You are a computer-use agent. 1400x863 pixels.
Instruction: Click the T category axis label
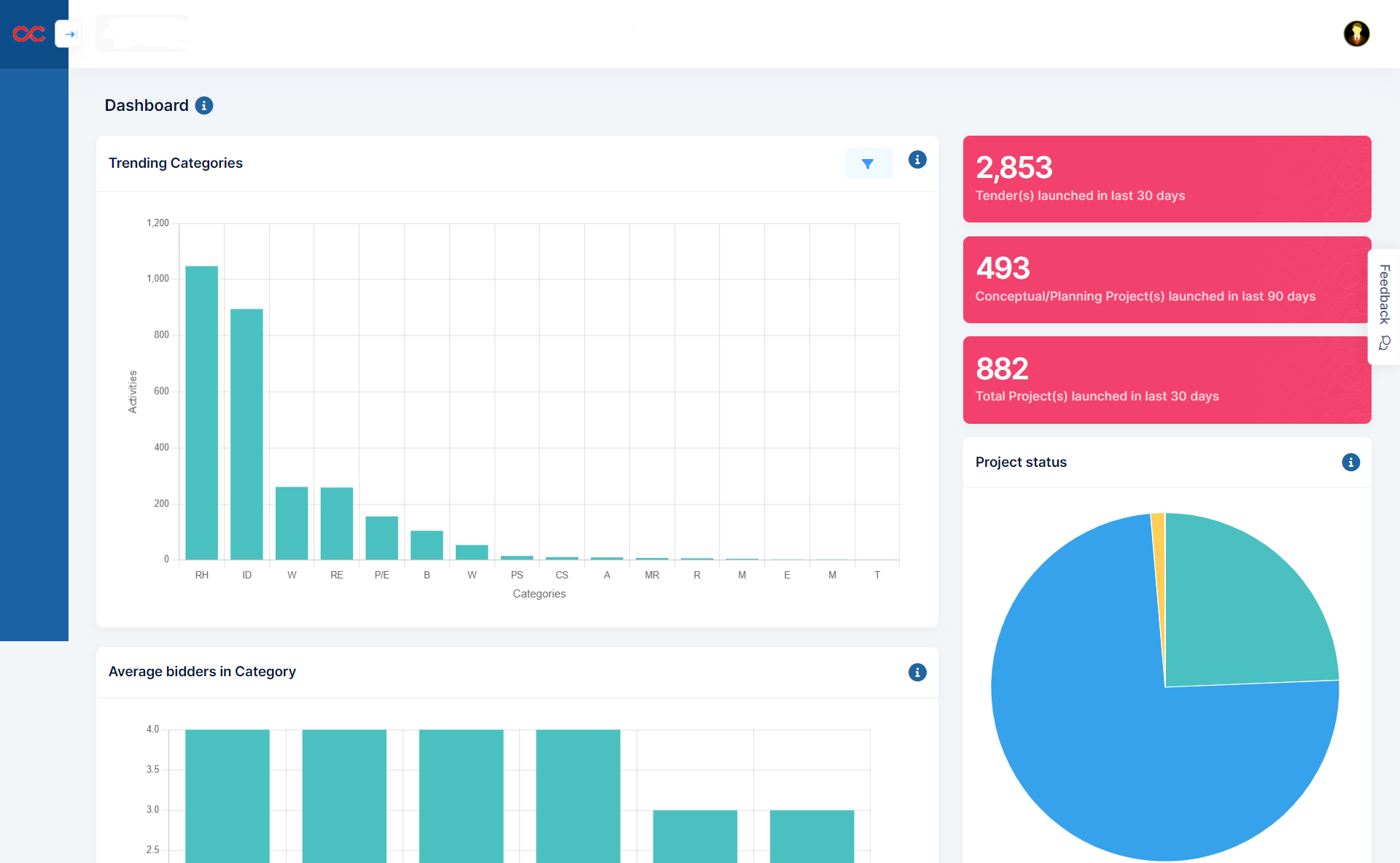877,576
